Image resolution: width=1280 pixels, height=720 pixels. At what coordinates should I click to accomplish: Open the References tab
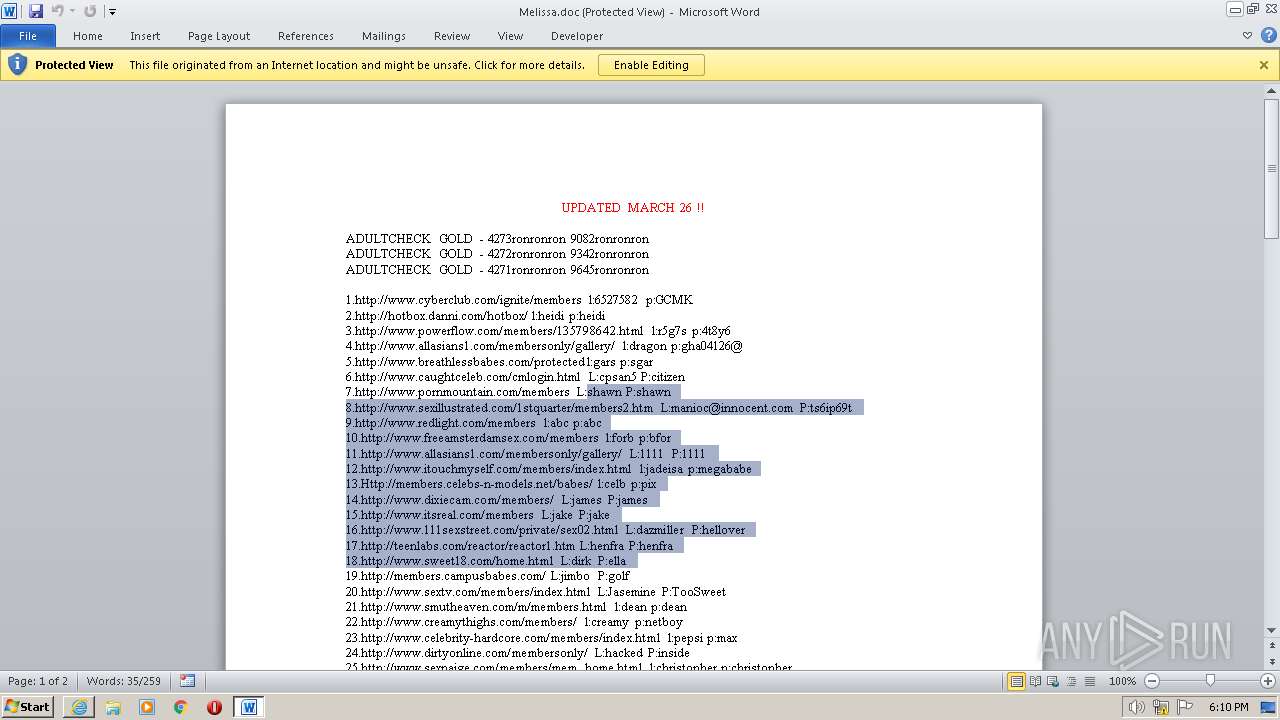pos(306,36)
